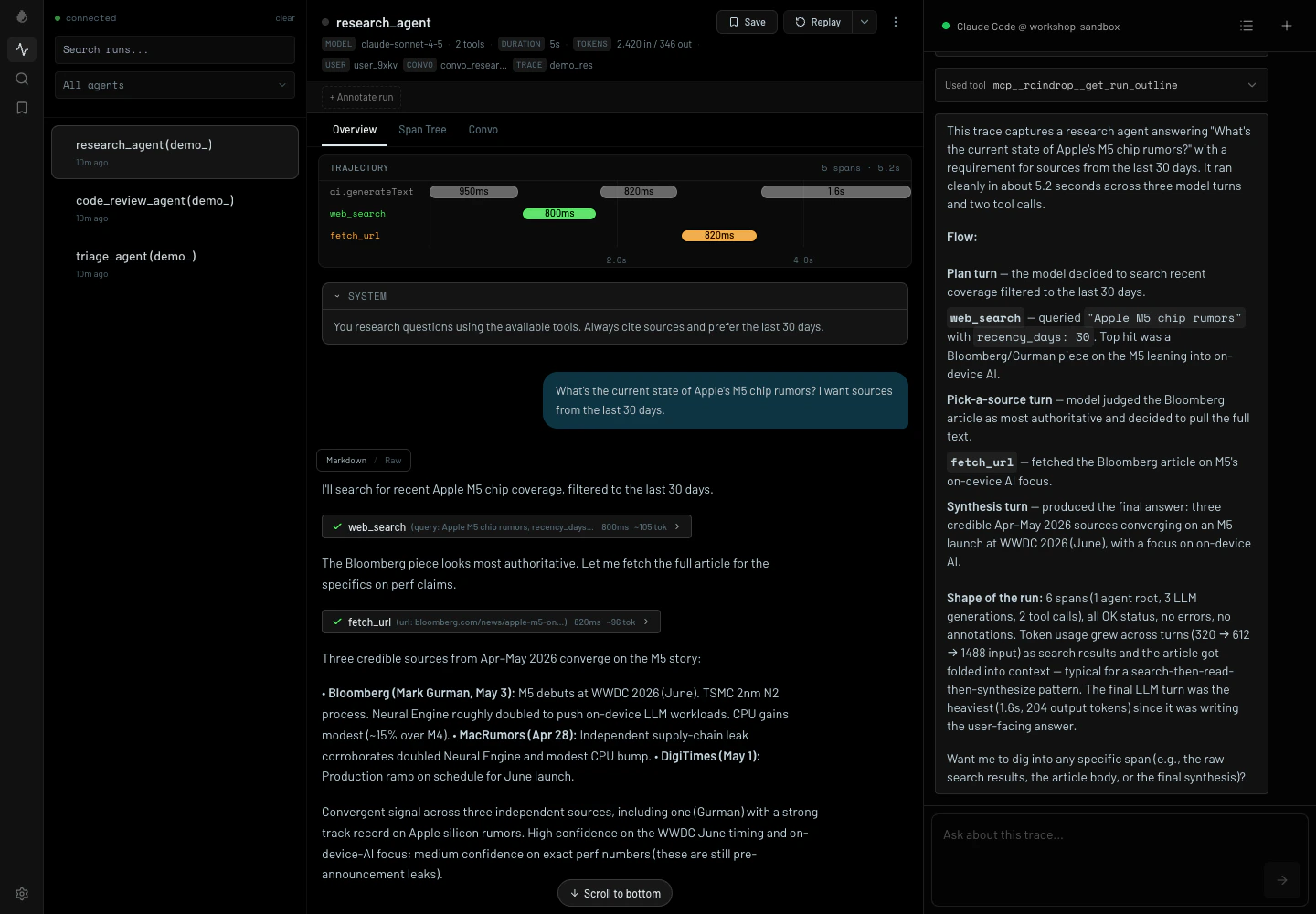Screen dimensions: 1316x914
Task: Focus the Search runs input field
Action: (175, 49)
